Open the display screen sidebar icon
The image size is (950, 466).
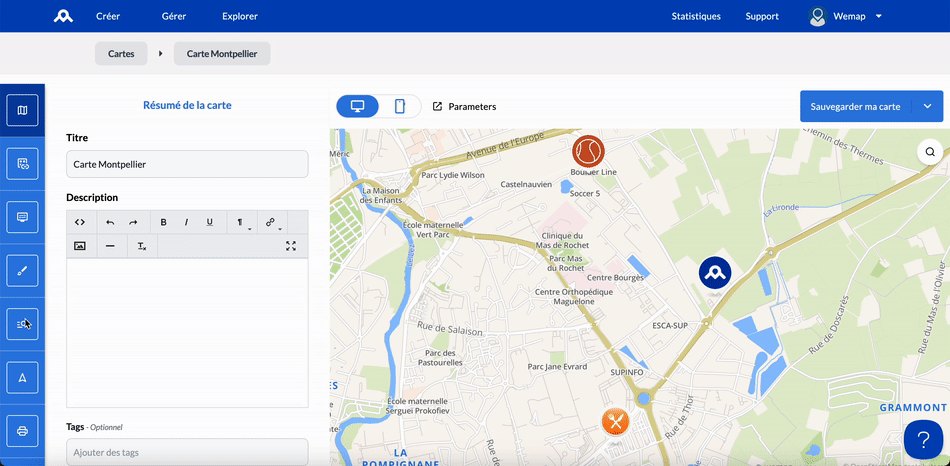pos(22,217)
